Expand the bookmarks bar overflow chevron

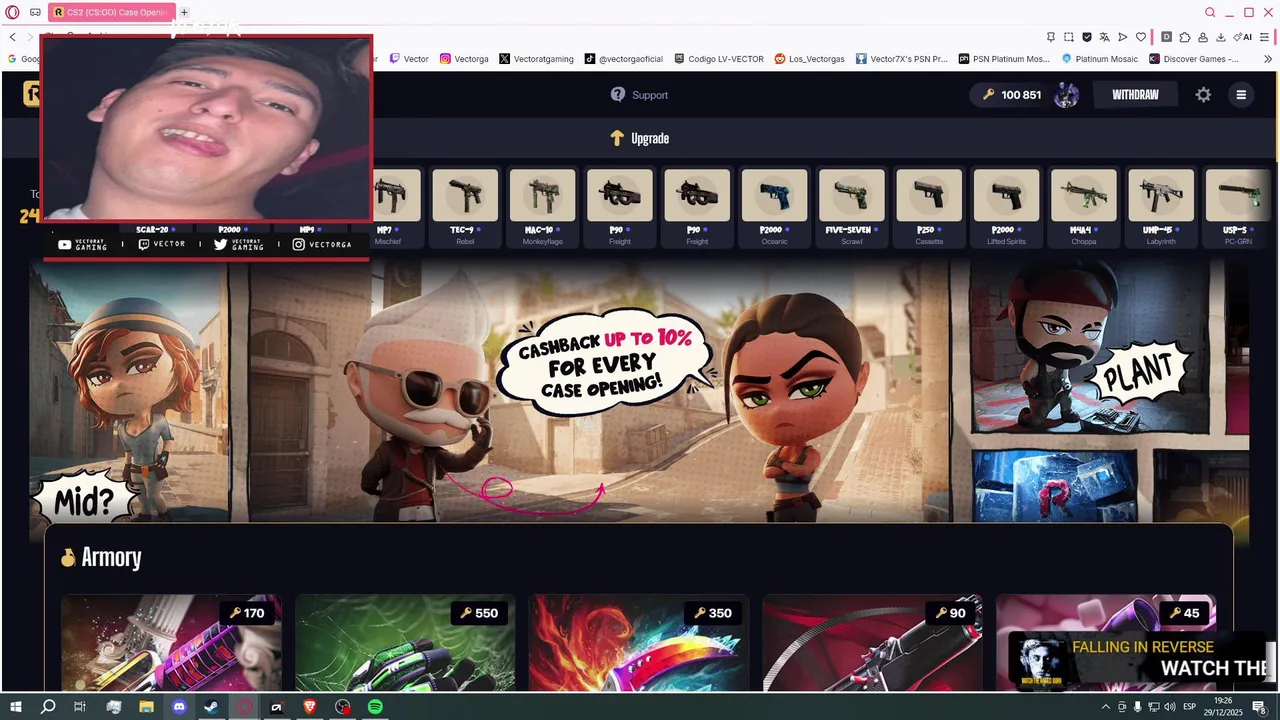1268,59
